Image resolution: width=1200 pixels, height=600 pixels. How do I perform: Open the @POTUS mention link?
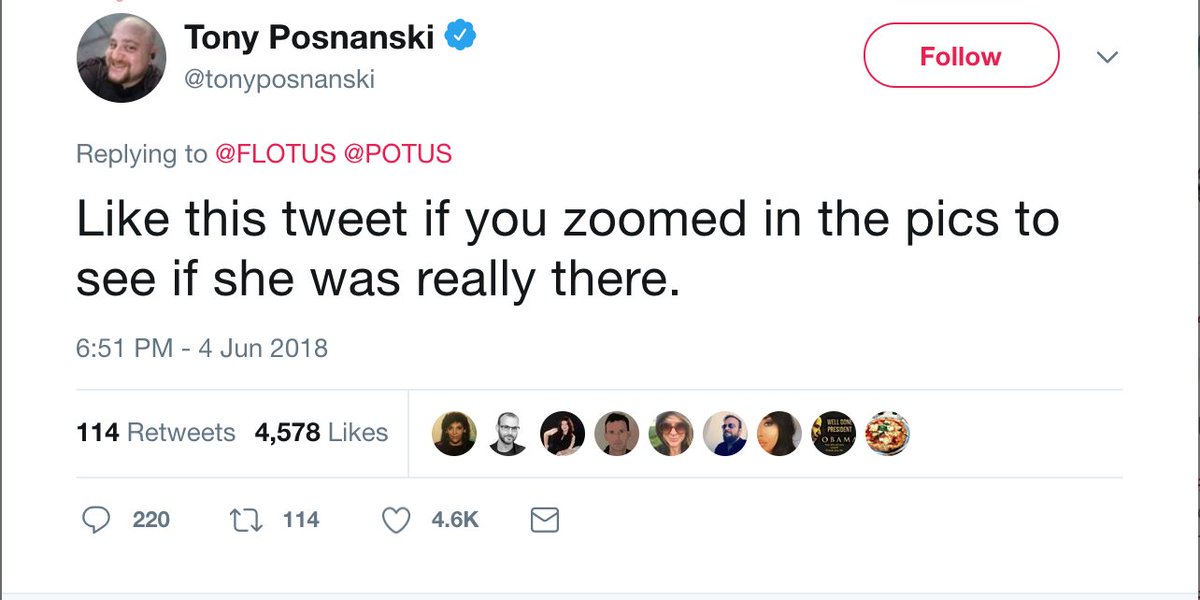(x=397, y=154)
